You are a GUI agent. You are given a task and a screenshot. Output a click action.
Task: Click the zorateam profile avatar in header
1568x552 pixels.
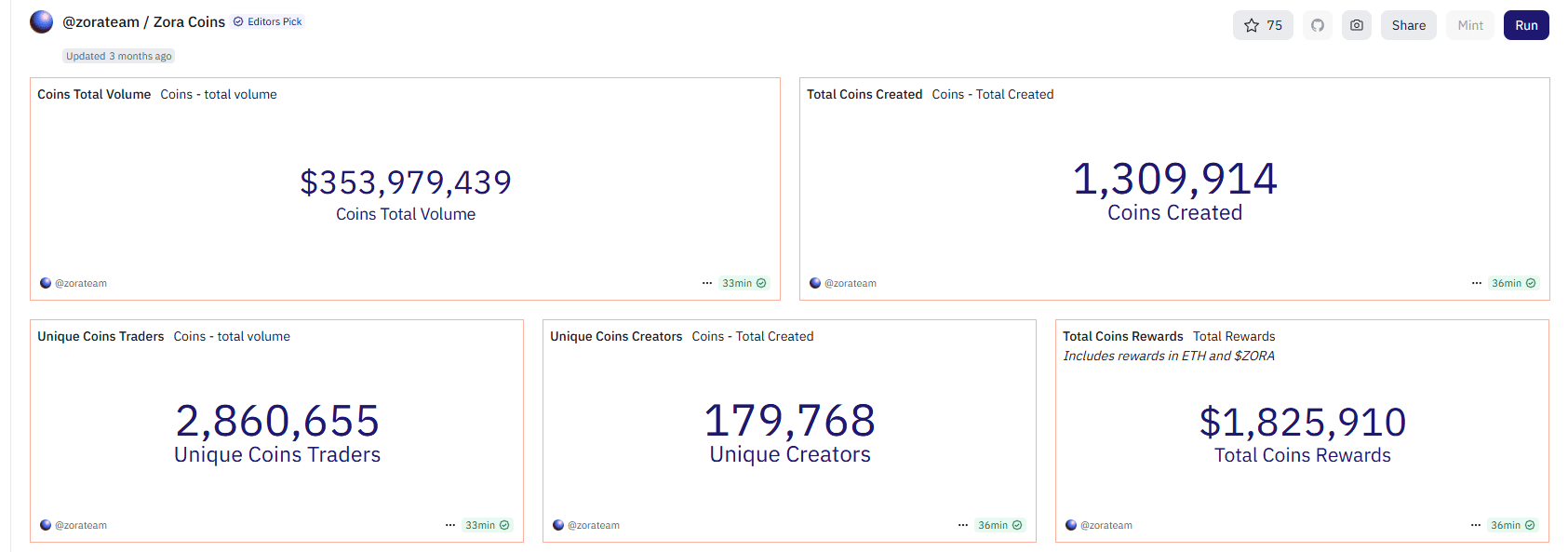41,21
